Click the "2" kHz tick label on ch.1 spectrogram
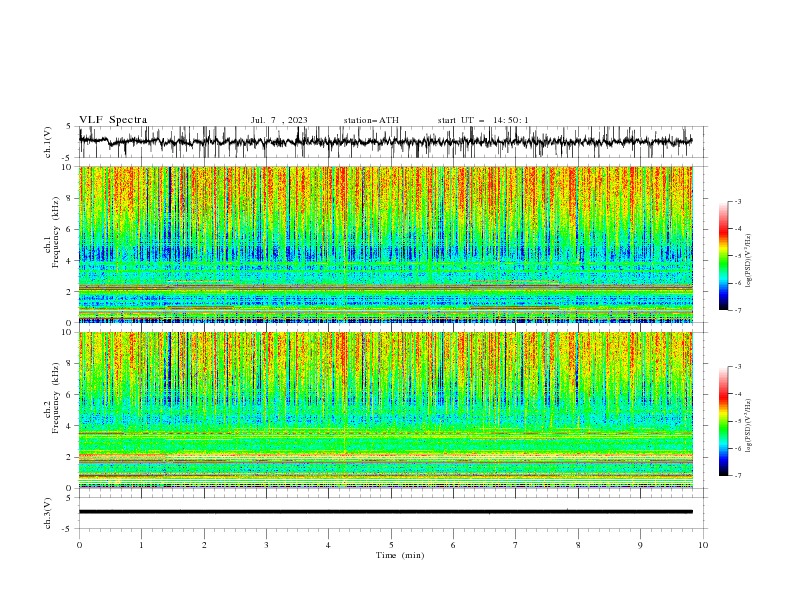This screenshot has height=612, width=792. [70, 291]
